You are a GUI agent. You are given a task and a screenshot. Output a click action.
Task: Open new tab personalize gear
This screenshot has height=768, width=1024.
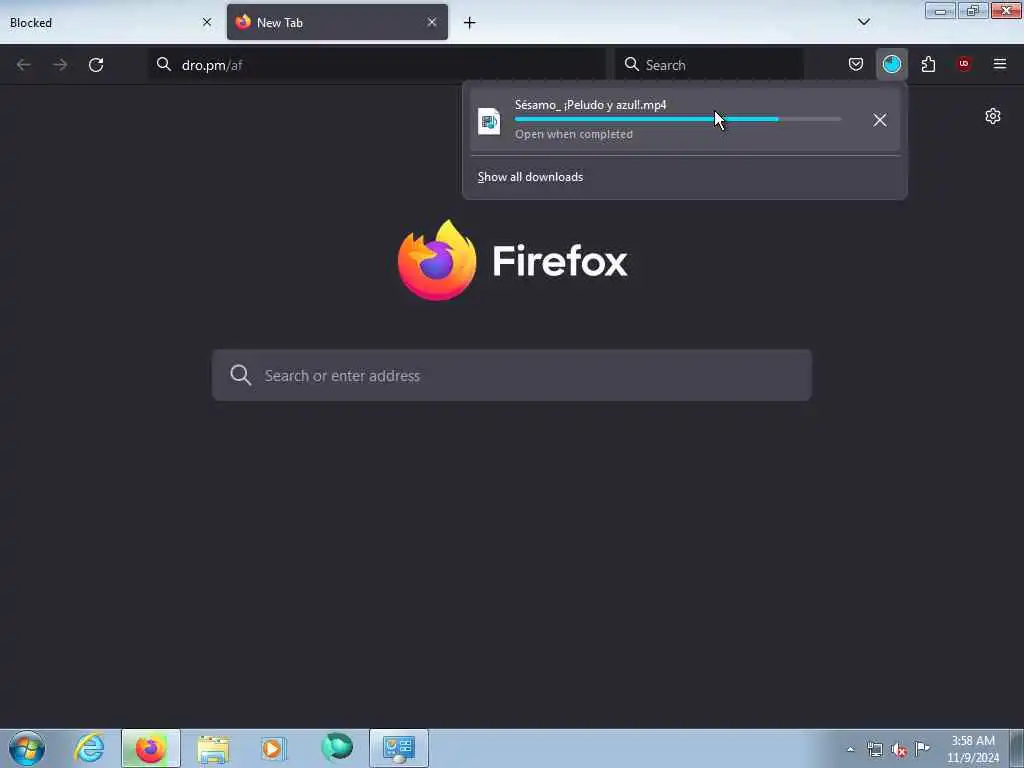coord(993,116)
